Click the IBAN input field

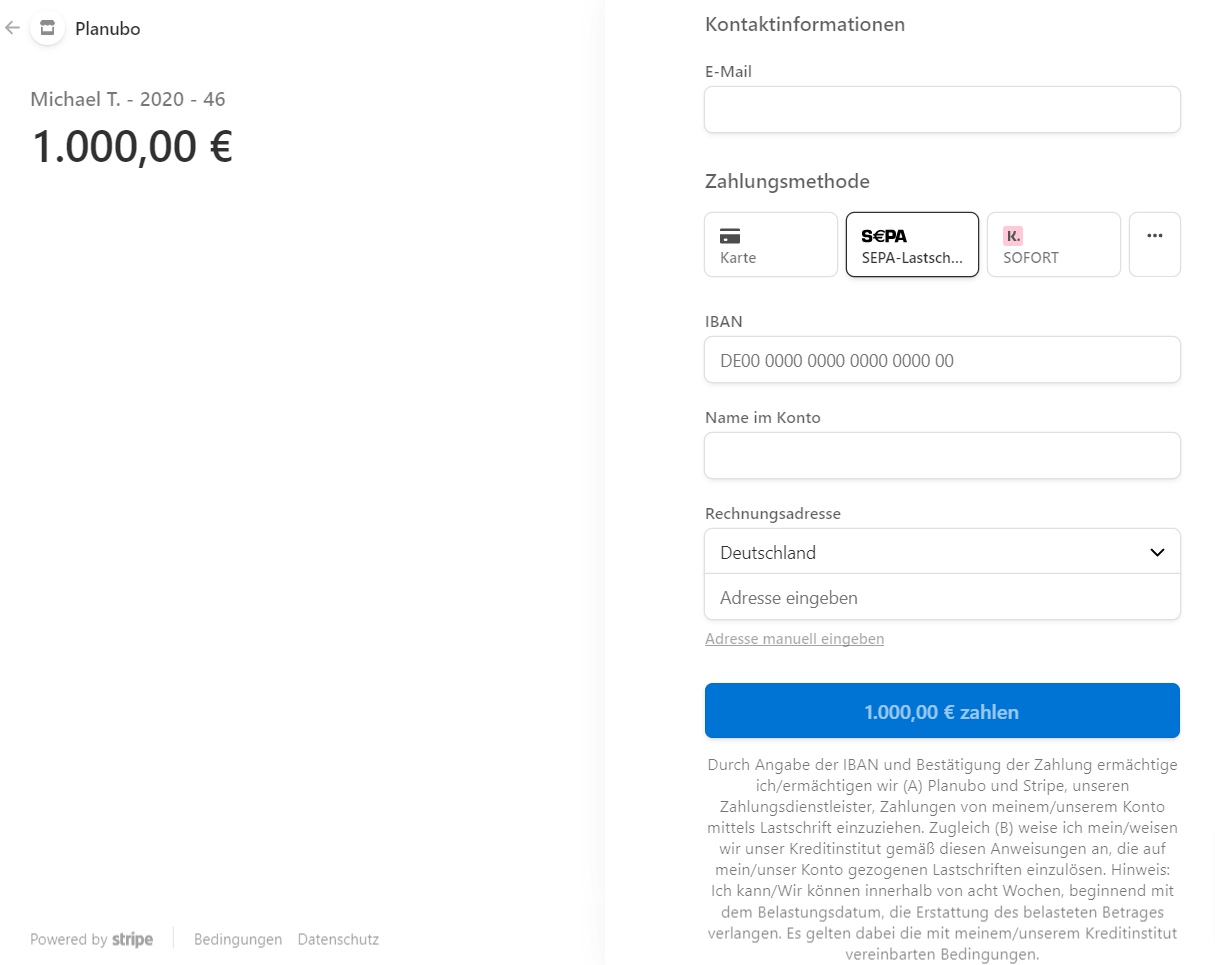pyautogui.click(x=941, y=359)
